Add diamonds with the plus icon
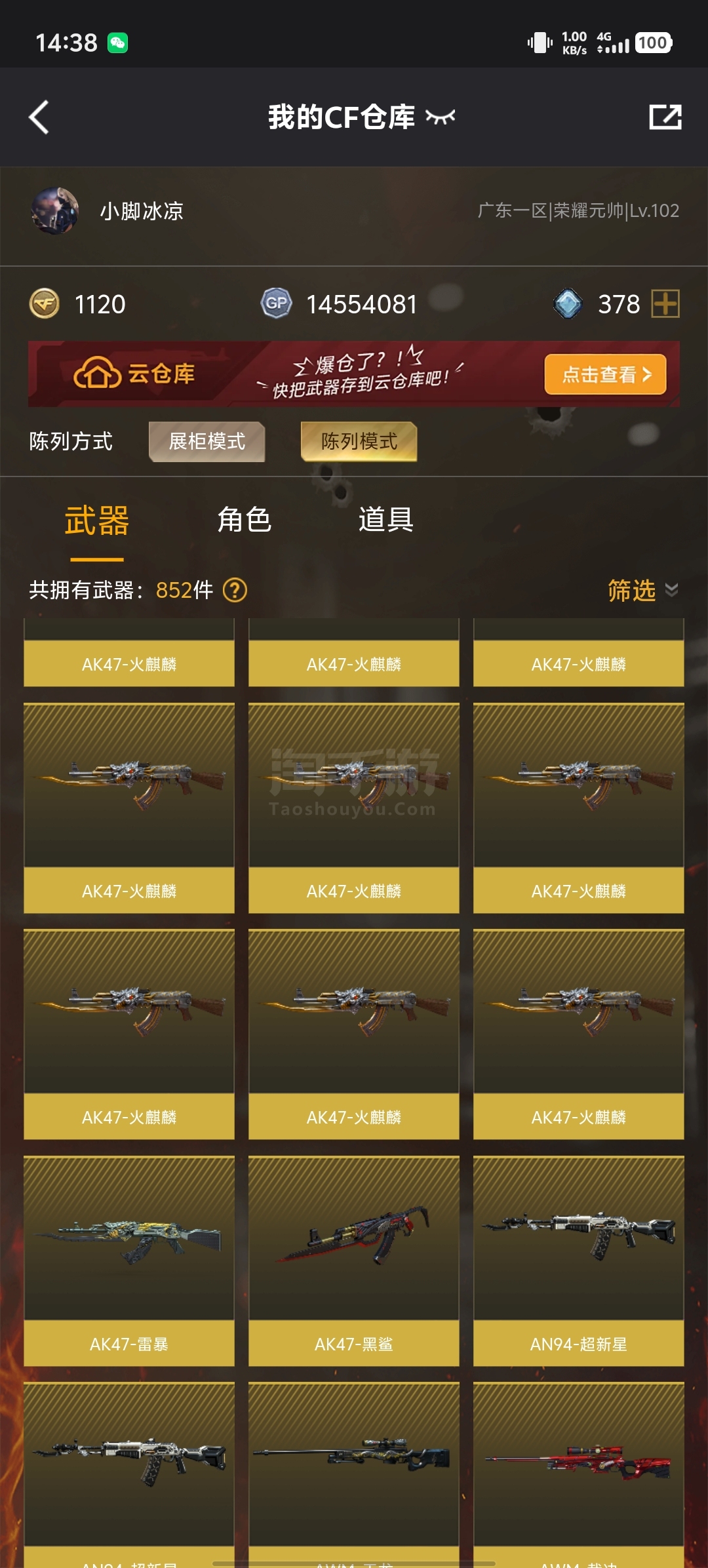The width and height of the screenshot is (708, 1568). click(665, 304)
